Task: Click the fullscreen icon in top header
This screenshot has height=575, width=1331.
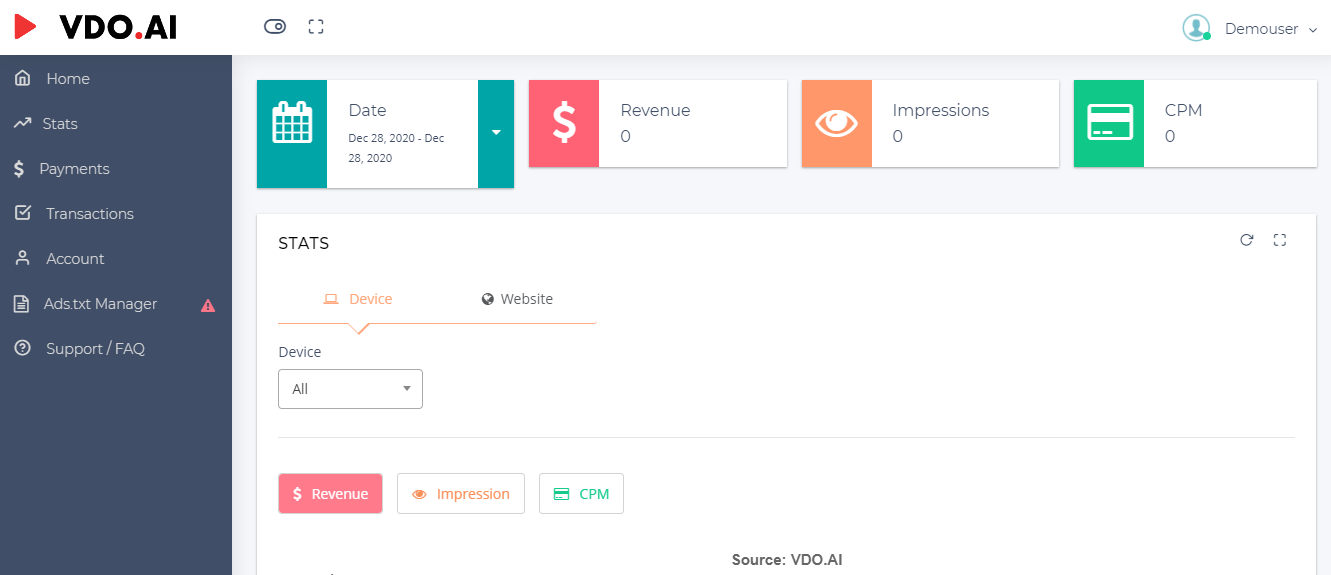Action: pyautogui.click(x=316, y=27)
